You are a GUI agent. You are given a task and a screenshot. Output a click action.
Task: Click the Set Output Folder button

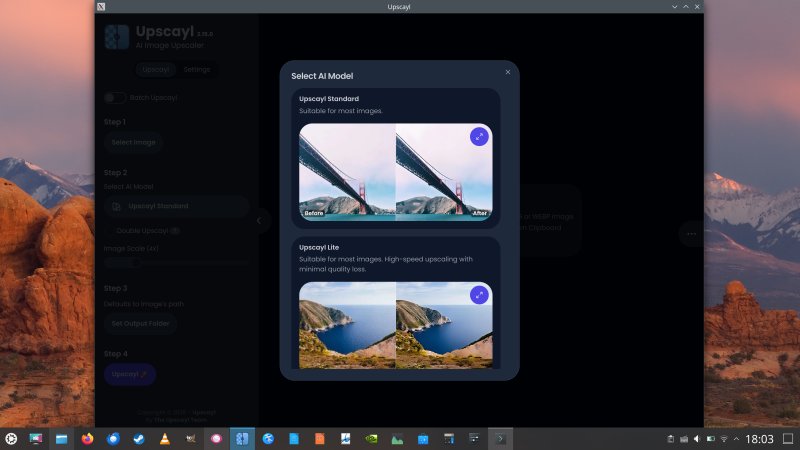(140, 323)
